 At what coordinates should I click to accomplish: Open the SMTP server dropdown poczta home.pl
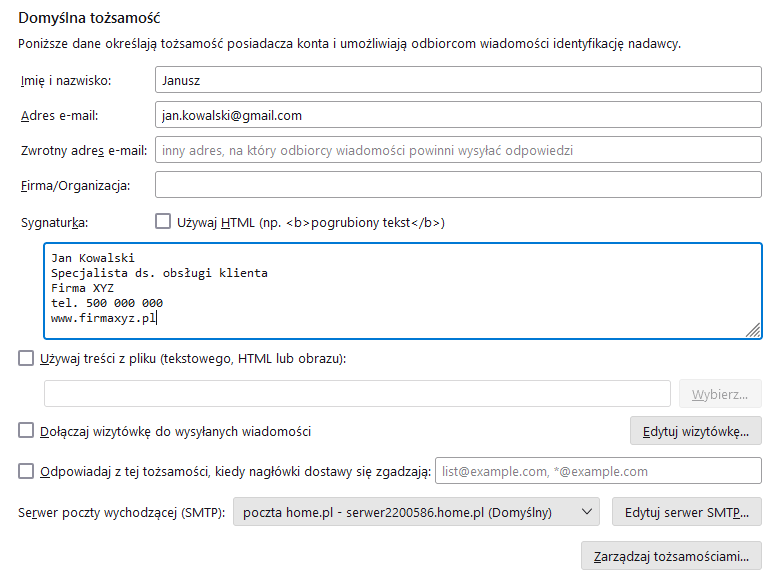416,512
